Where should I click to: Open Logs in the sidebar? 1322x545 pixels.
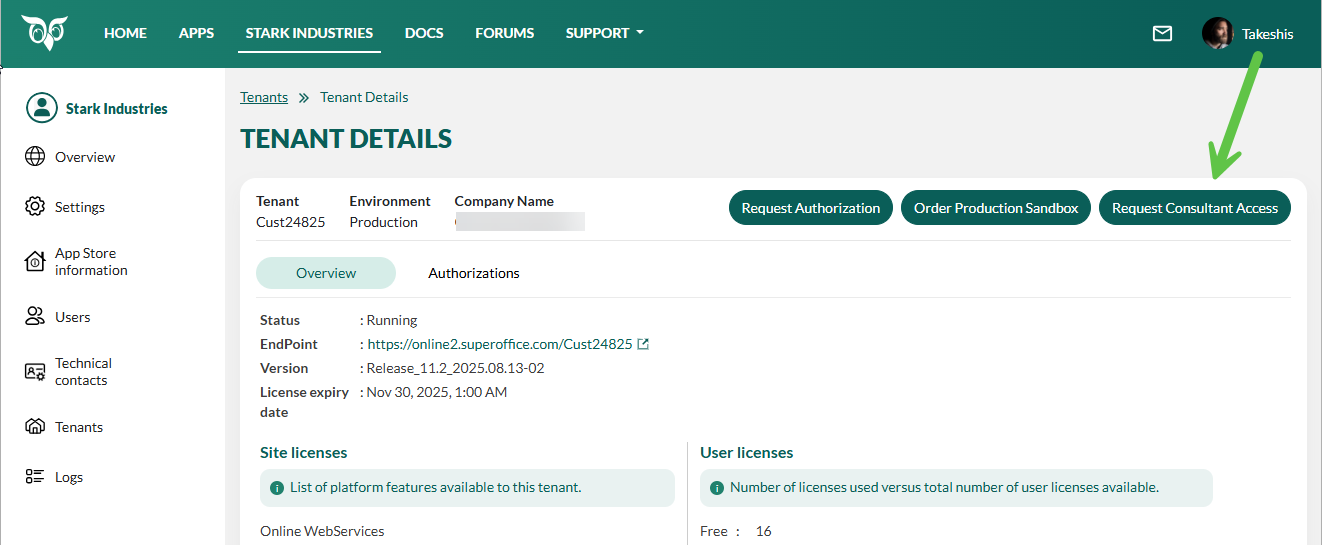[x=69, y=477]
